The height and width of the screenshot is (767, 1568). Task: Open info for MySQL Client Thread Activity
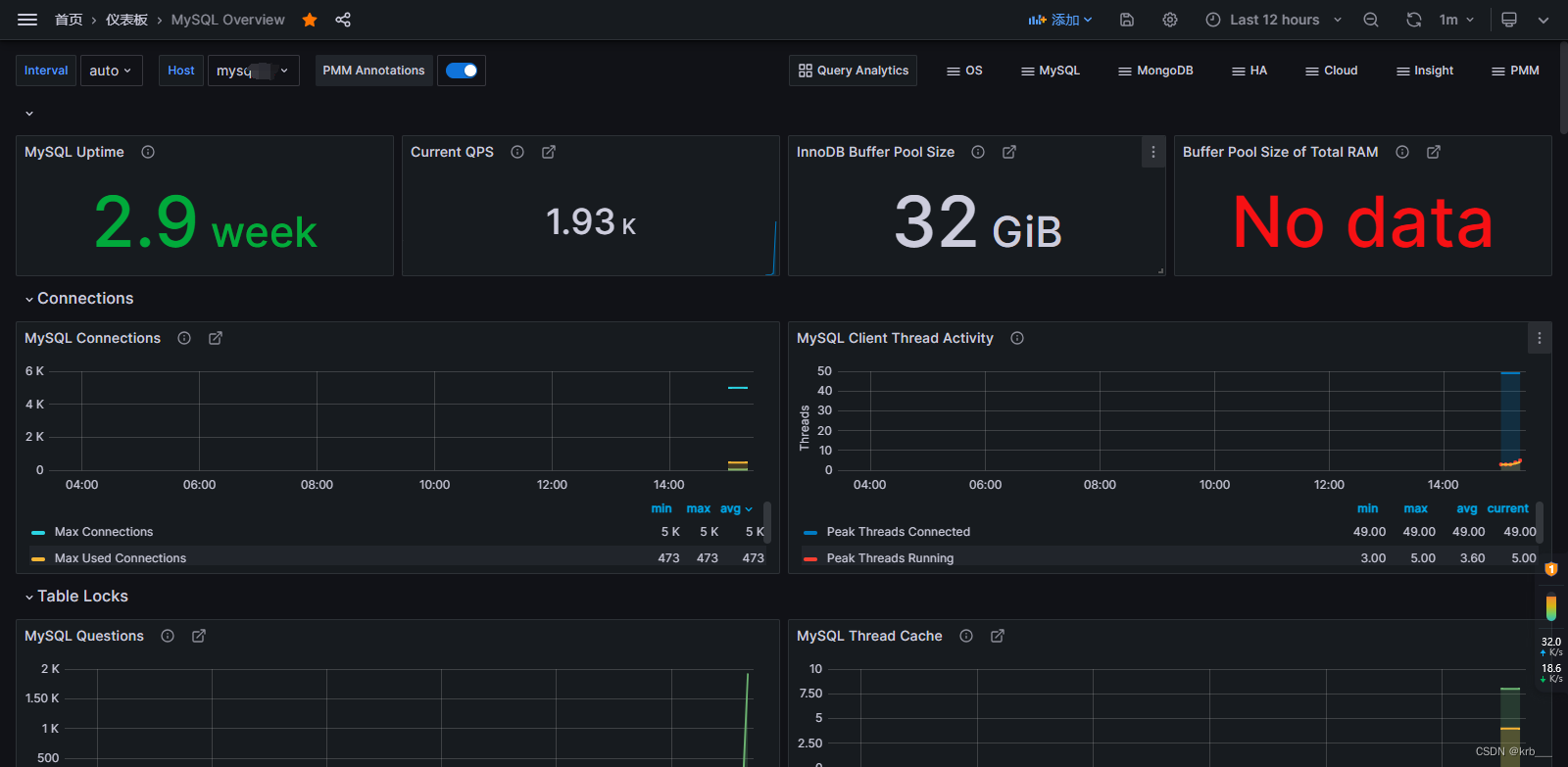1017,338
